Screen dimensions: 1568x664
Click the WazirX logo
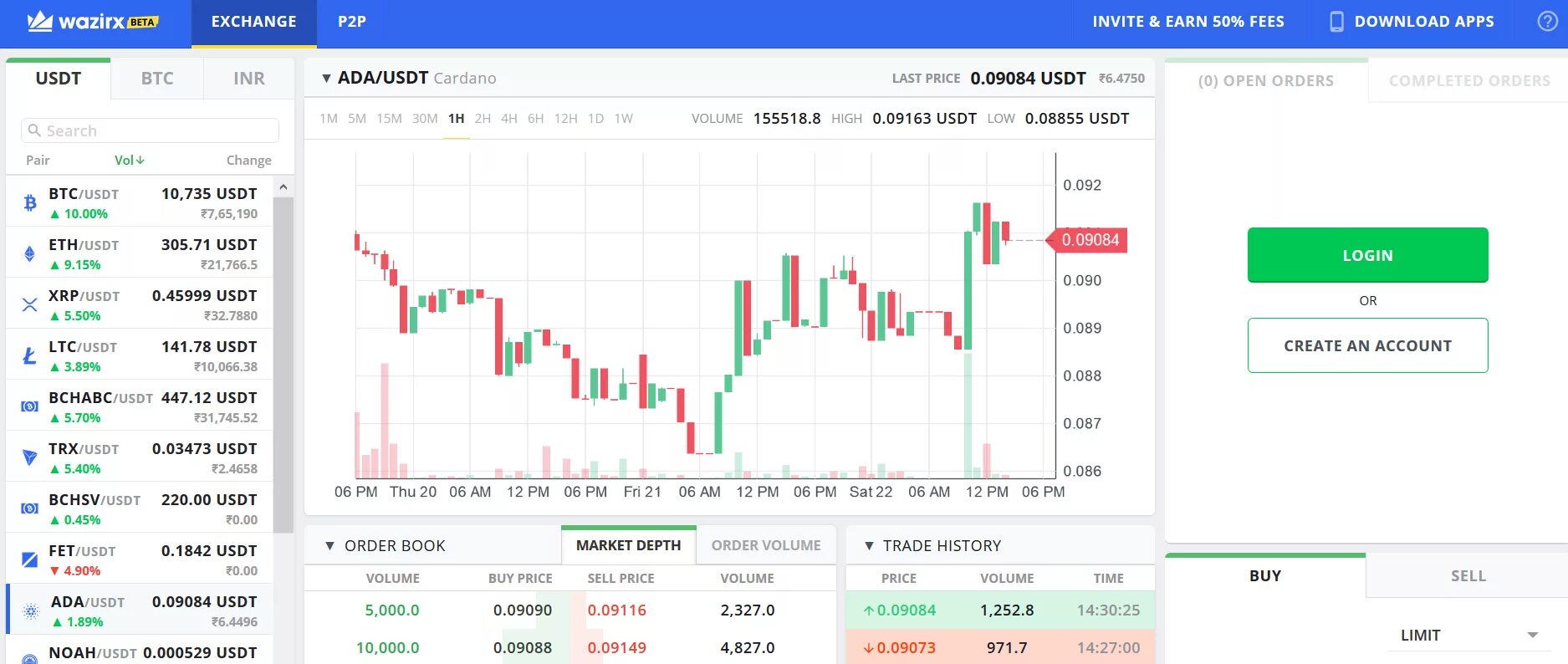click(92, 22)
